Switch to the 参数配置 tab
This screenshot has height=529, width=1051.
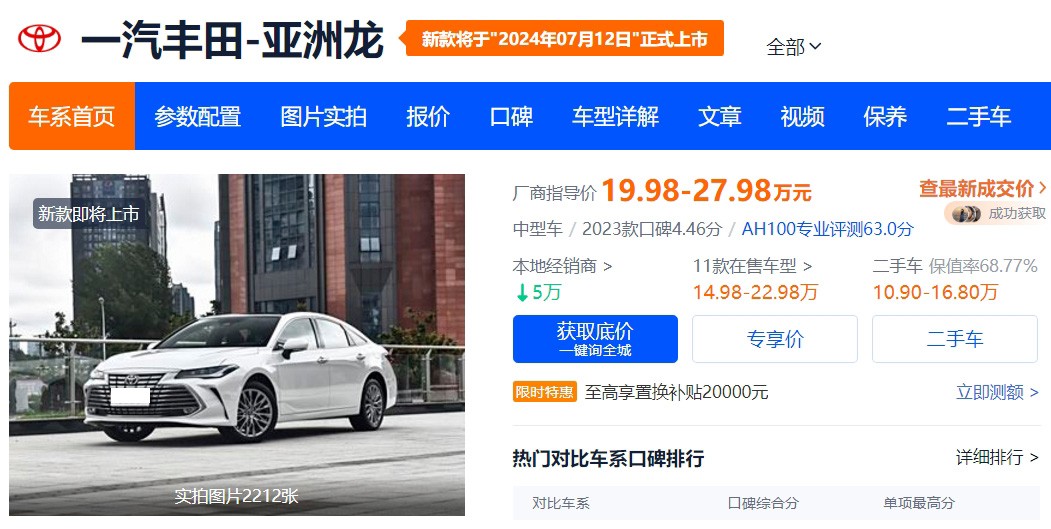click(197, 117)
